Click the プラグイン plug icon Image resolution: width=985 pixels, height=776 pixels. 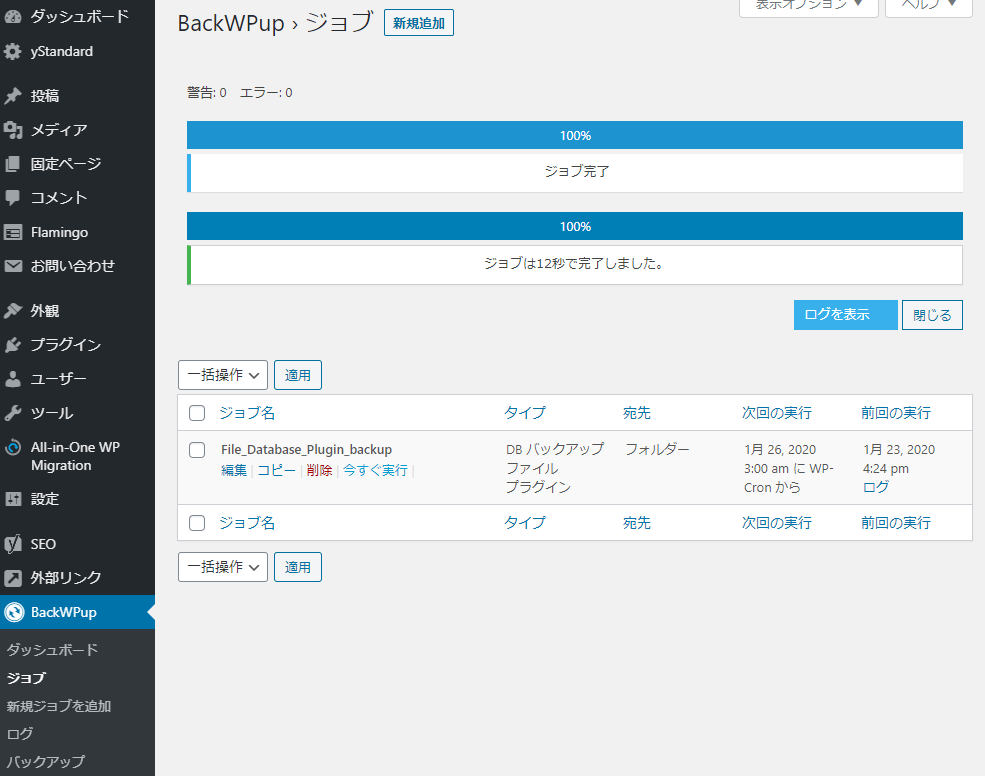[13, 345]
